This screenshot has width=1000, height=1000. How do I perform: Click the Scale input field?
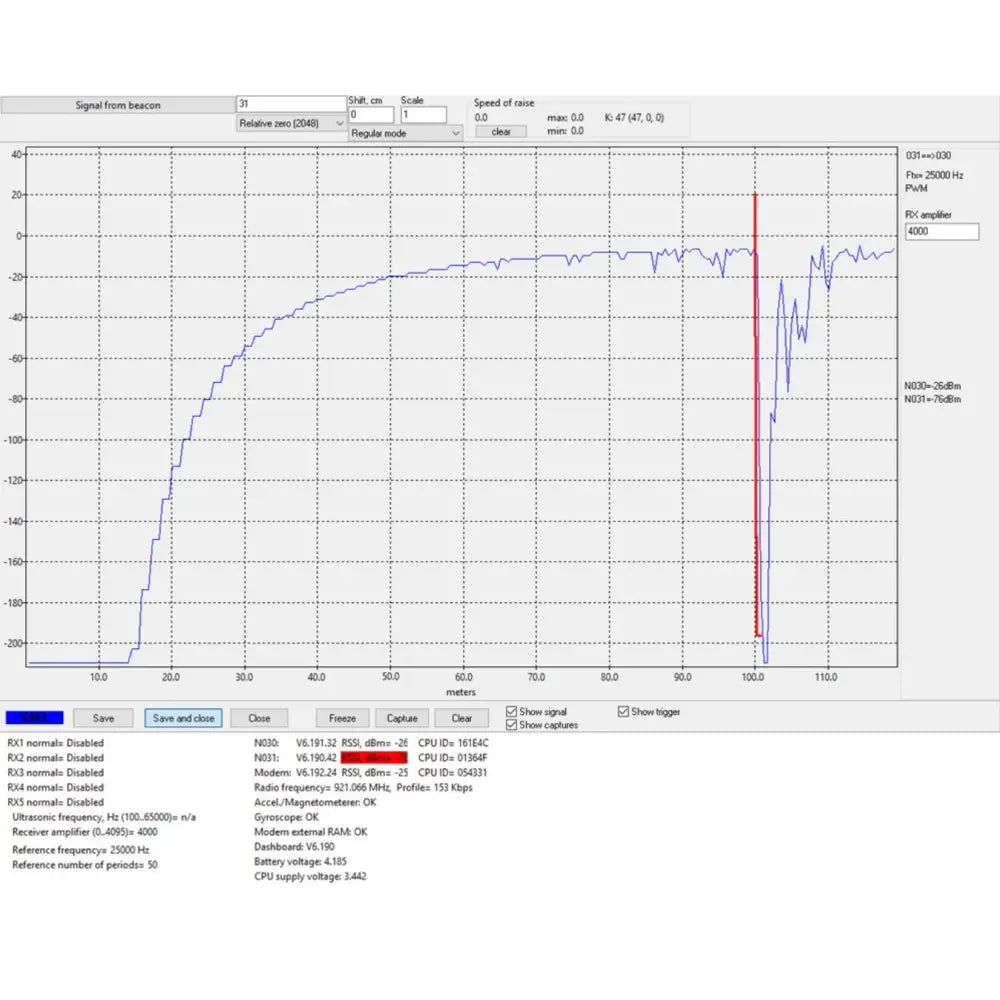pyautogui.click(x=425, y=115)
